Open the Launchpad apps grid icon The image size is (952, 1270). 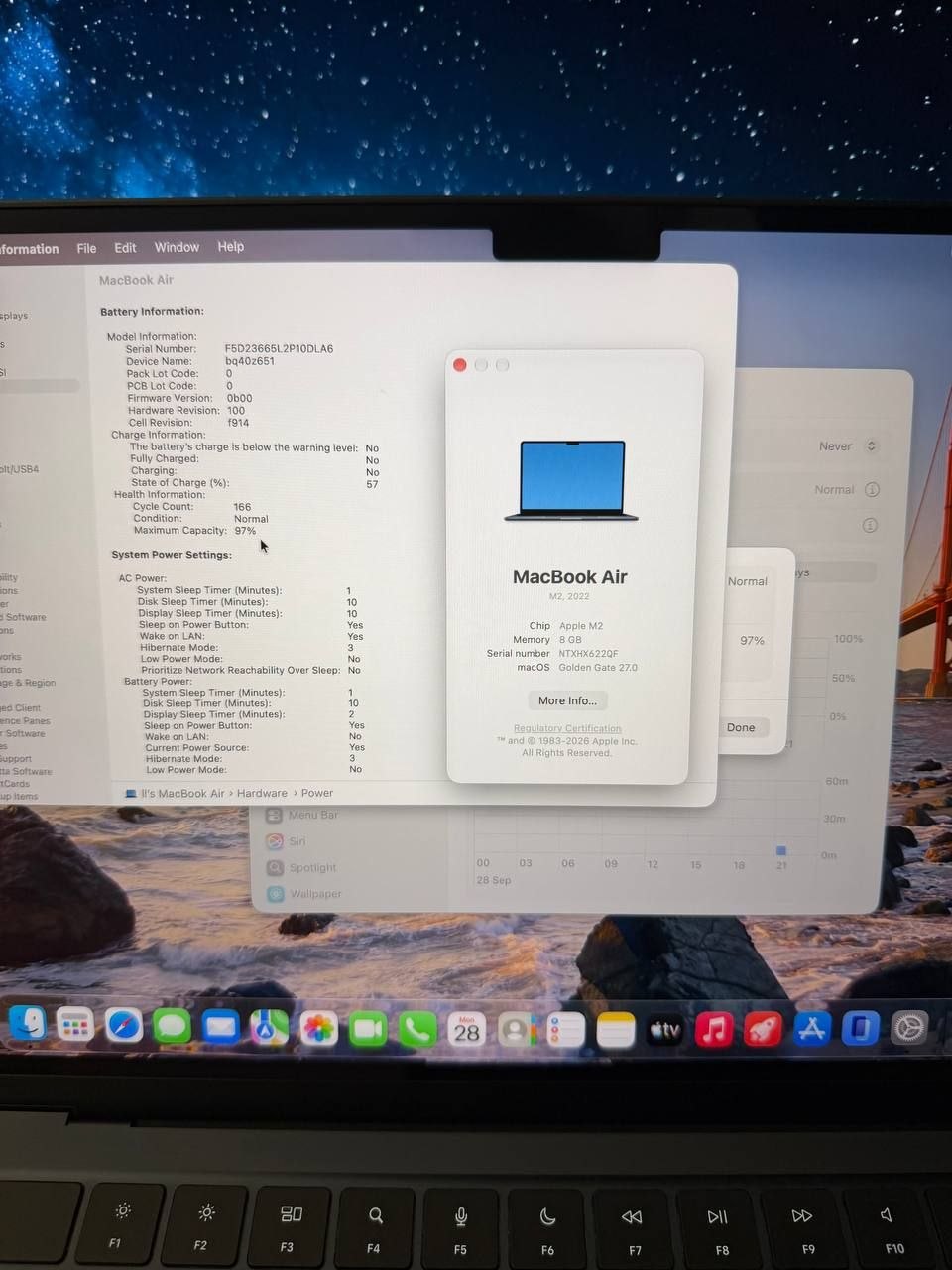[x=74, y=1026]
